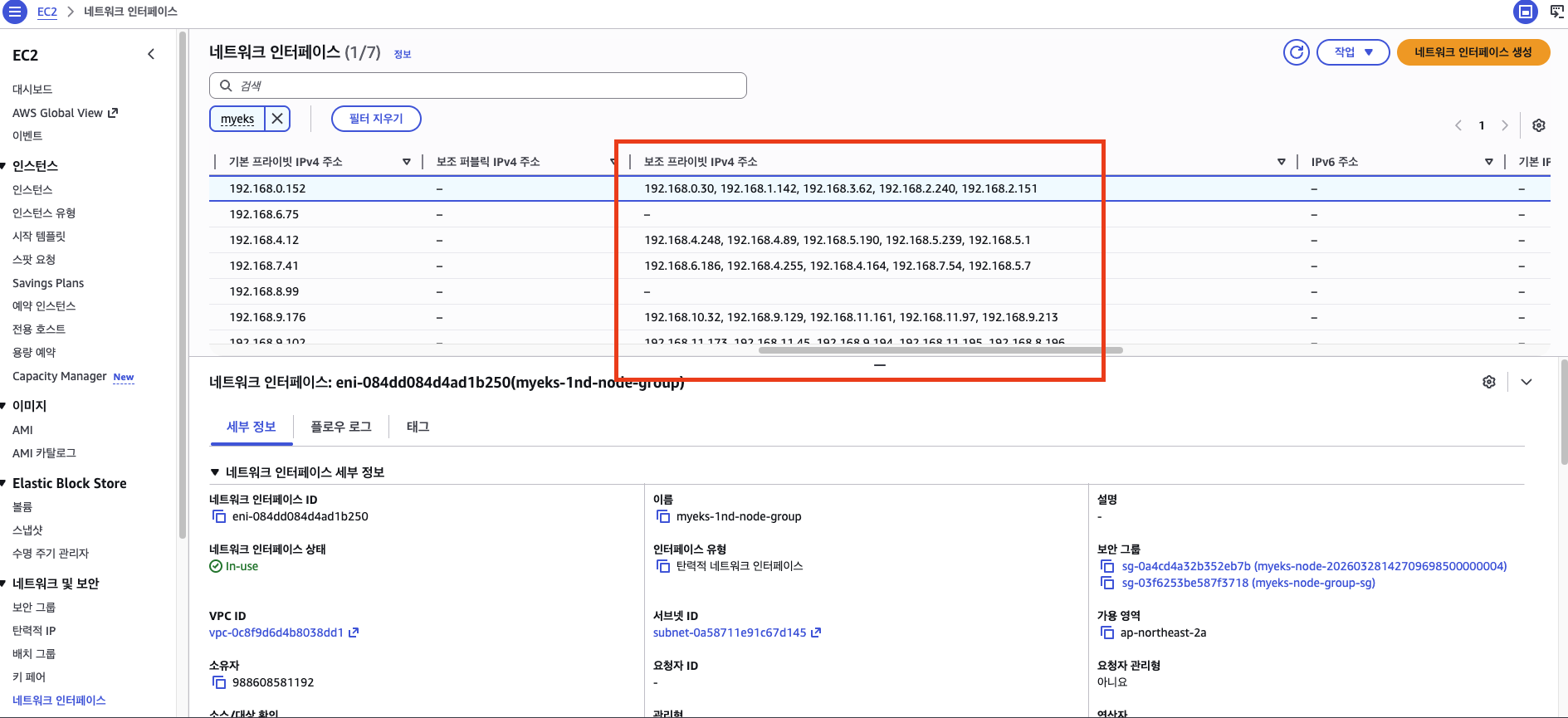This screenshot has width=1568, height=718.
Task: Select row with IP 192.168.9.176
Action: [880, 317]
